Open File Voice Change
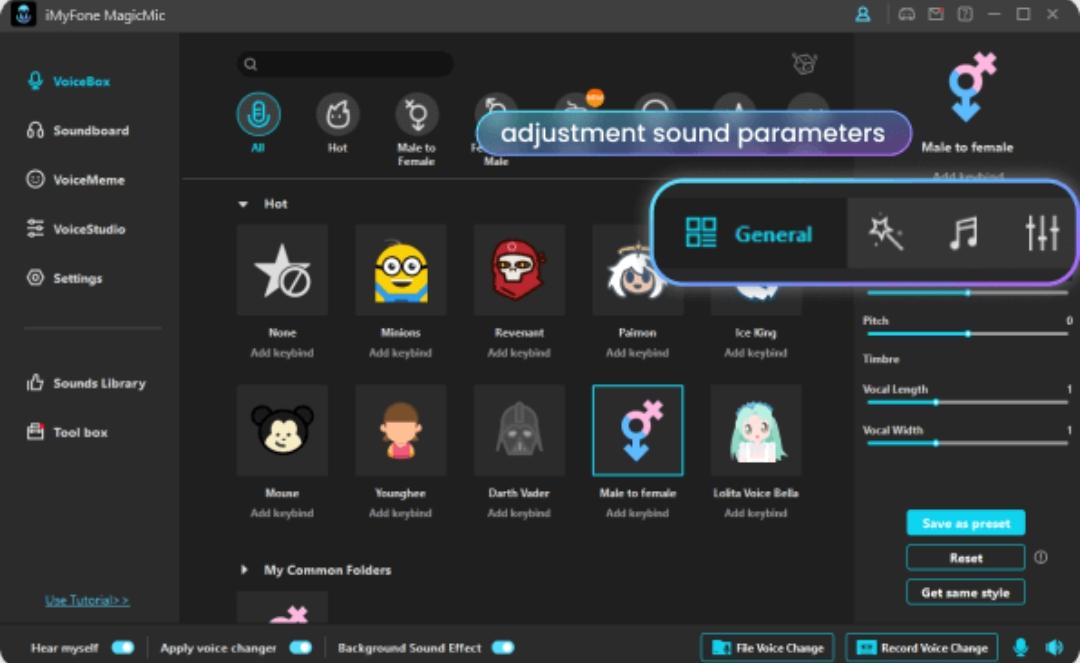 (x=767, y=648)
